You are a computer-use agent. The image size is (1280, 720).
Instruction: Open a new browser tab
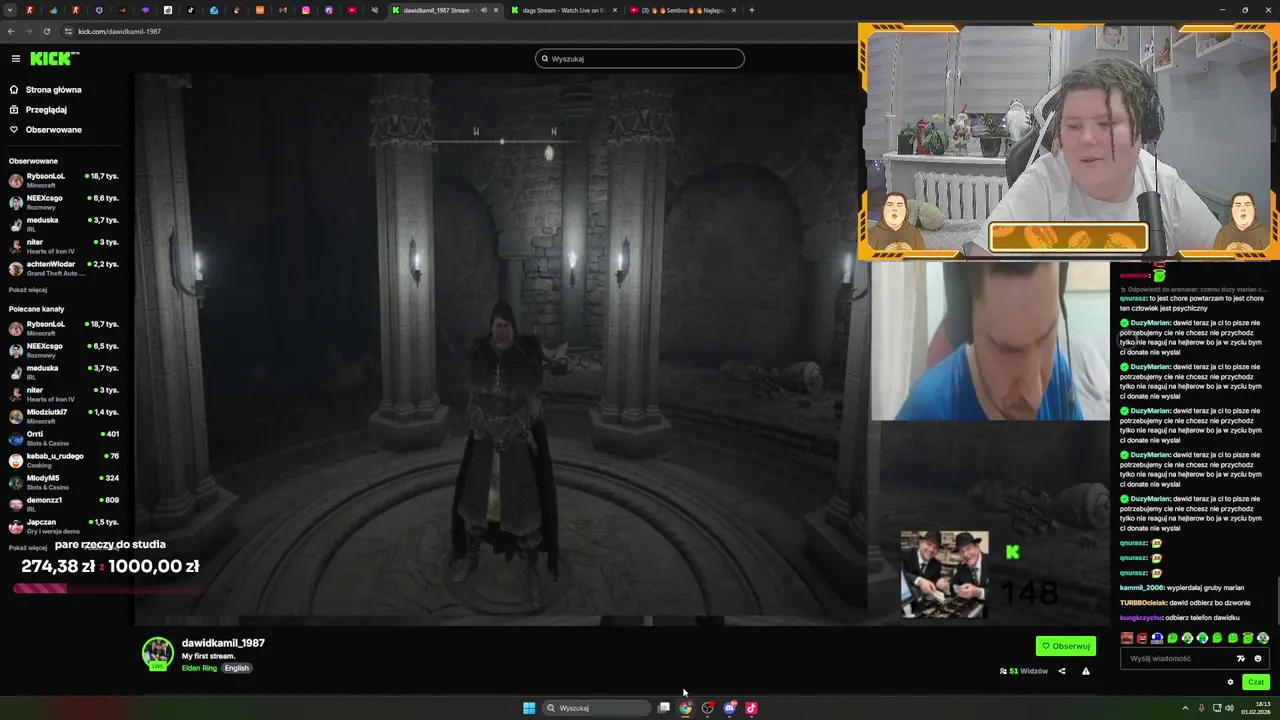pos(752,10)
